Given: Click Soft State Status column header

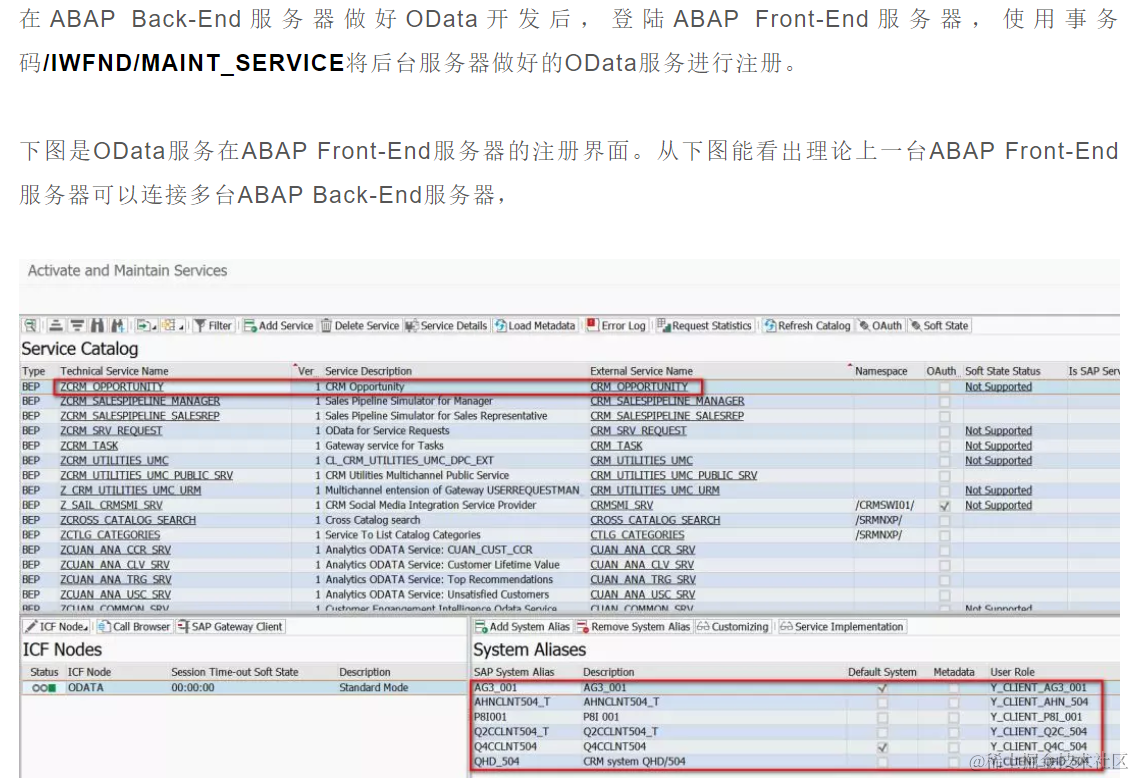Looking at the screenshot, I should 1003,371.
